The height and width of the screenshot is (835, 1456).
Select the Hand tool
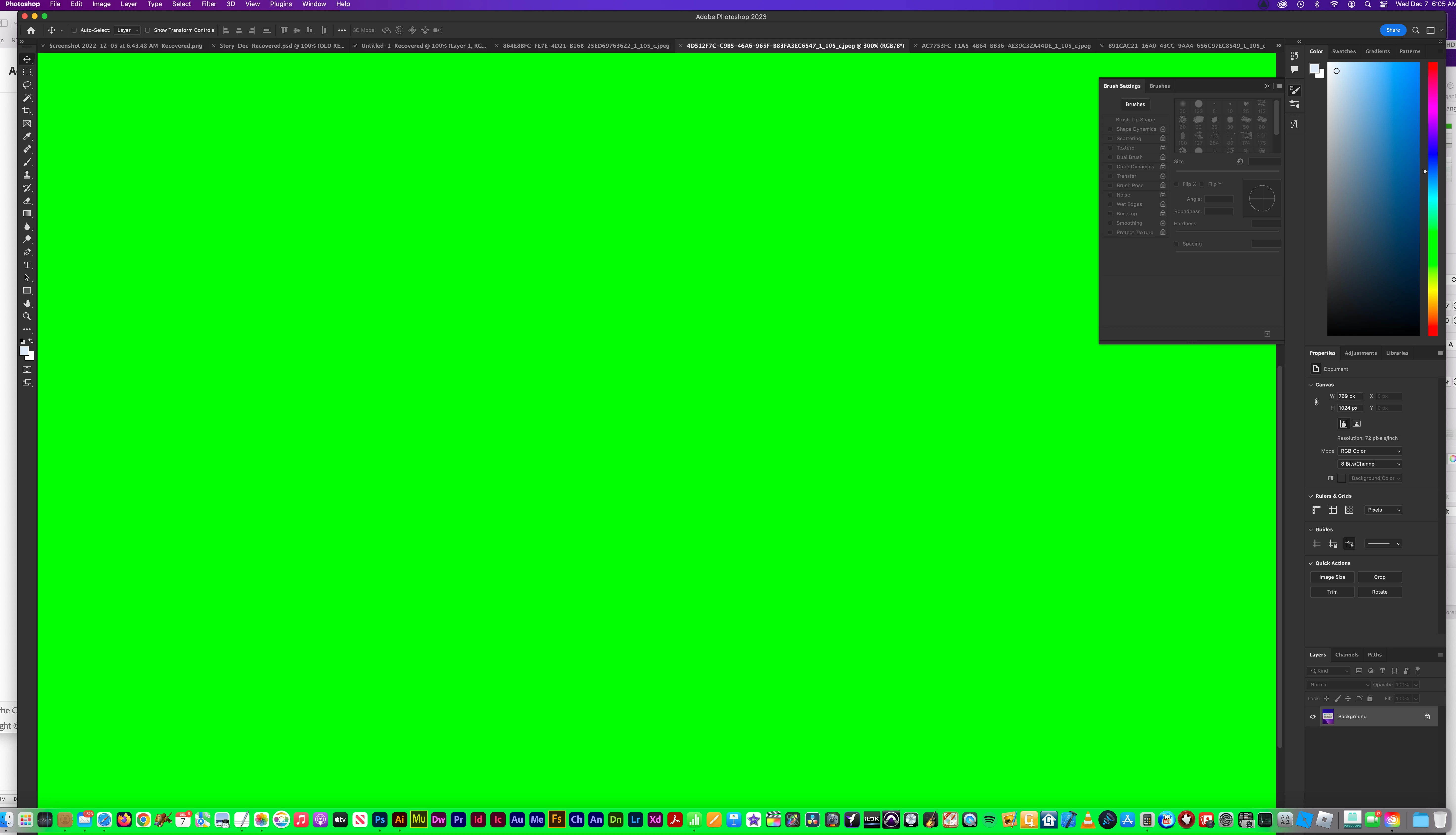27,303
